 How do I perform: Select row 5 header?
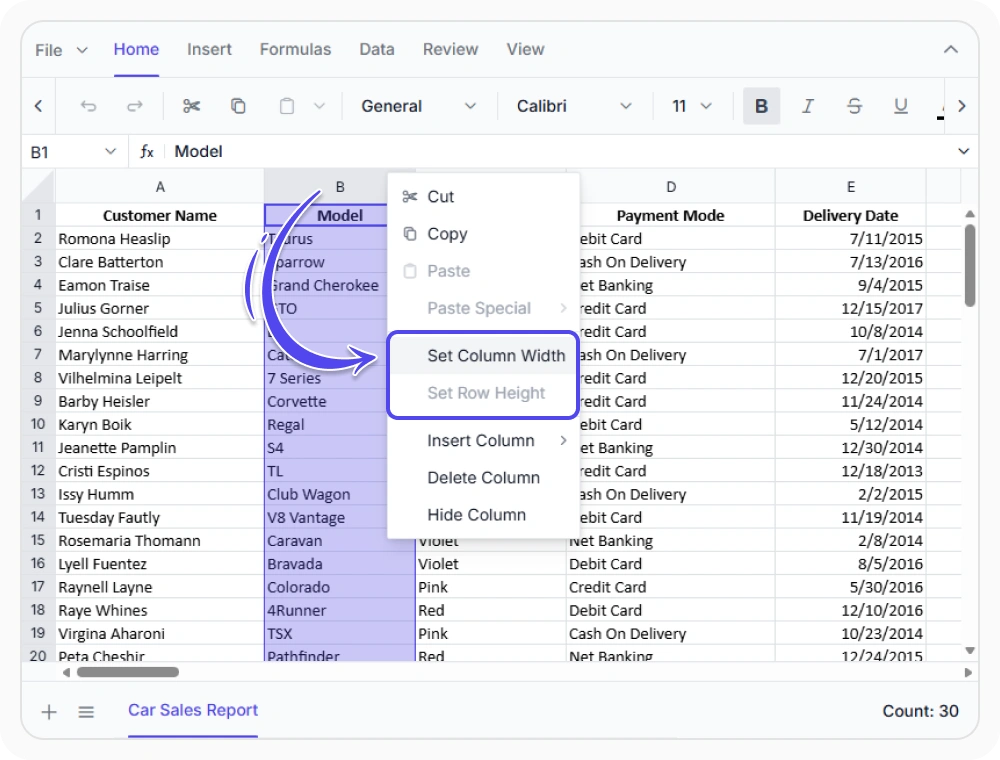tap(38, 308)
